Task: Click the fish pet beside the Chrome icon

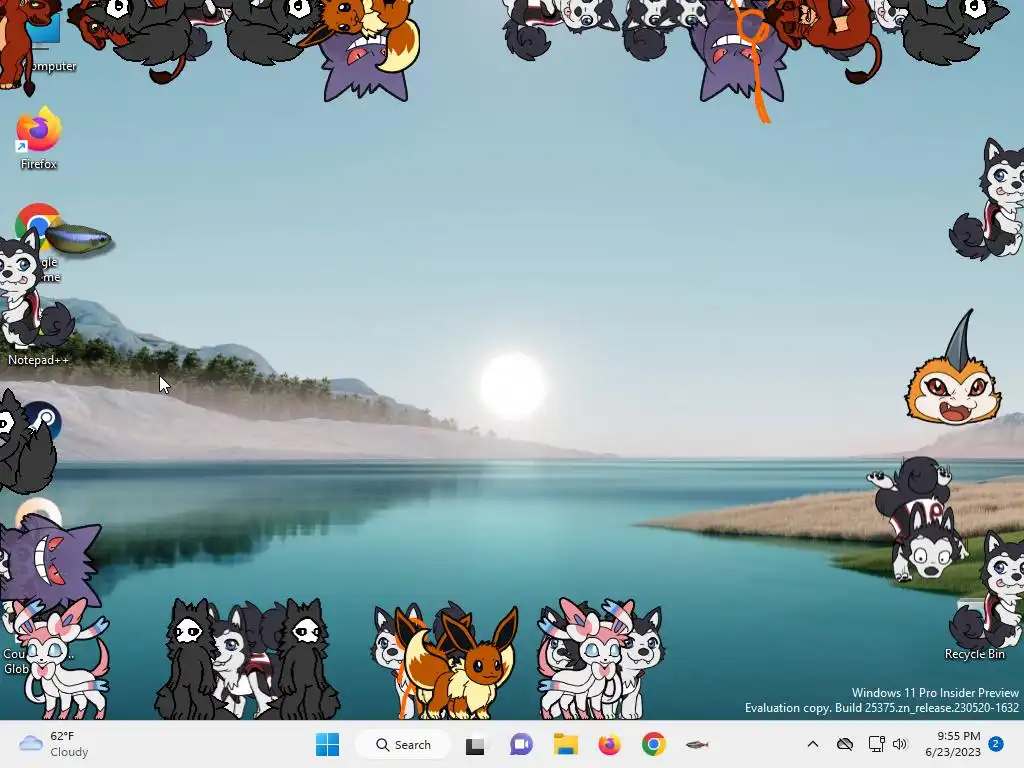Action: [78, 239]
